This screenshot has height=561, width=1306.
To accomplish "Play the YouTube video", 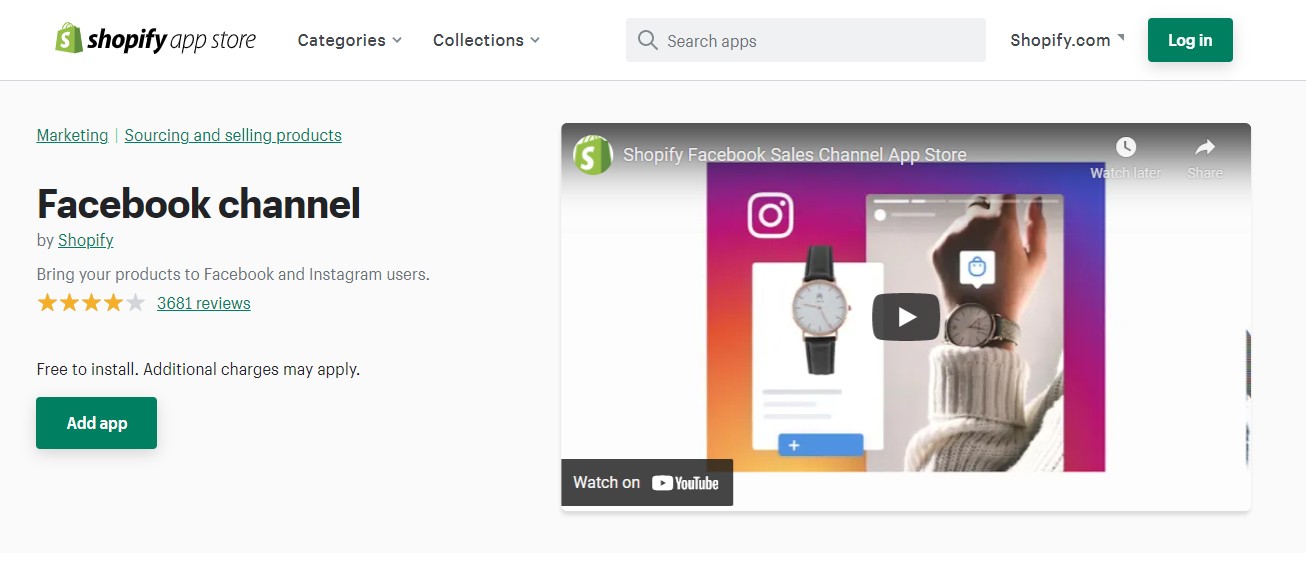I will pos(906,317).
